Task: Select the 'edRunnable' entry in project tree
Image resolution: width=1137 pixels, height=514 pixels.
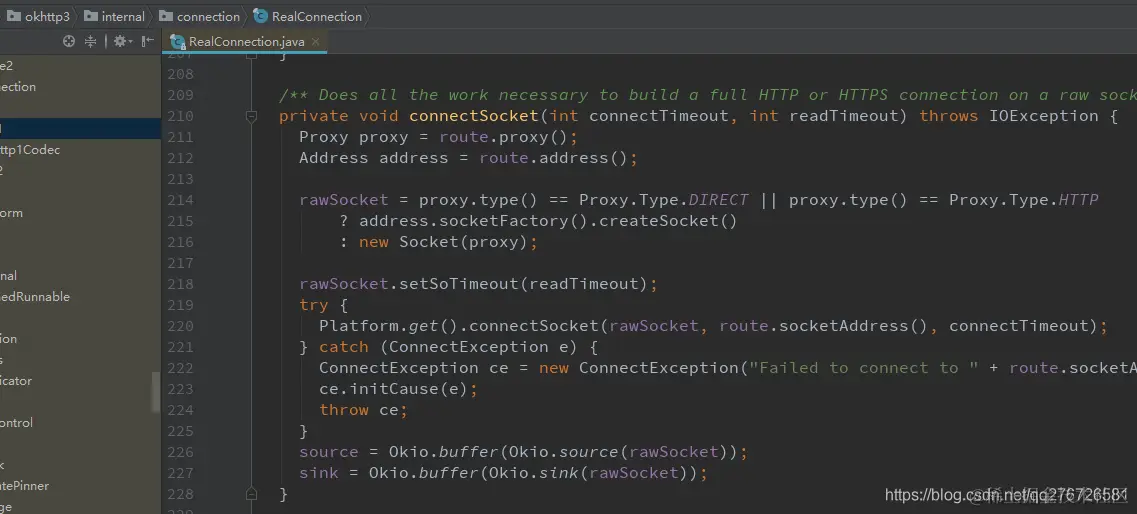Action: (35, 296)
